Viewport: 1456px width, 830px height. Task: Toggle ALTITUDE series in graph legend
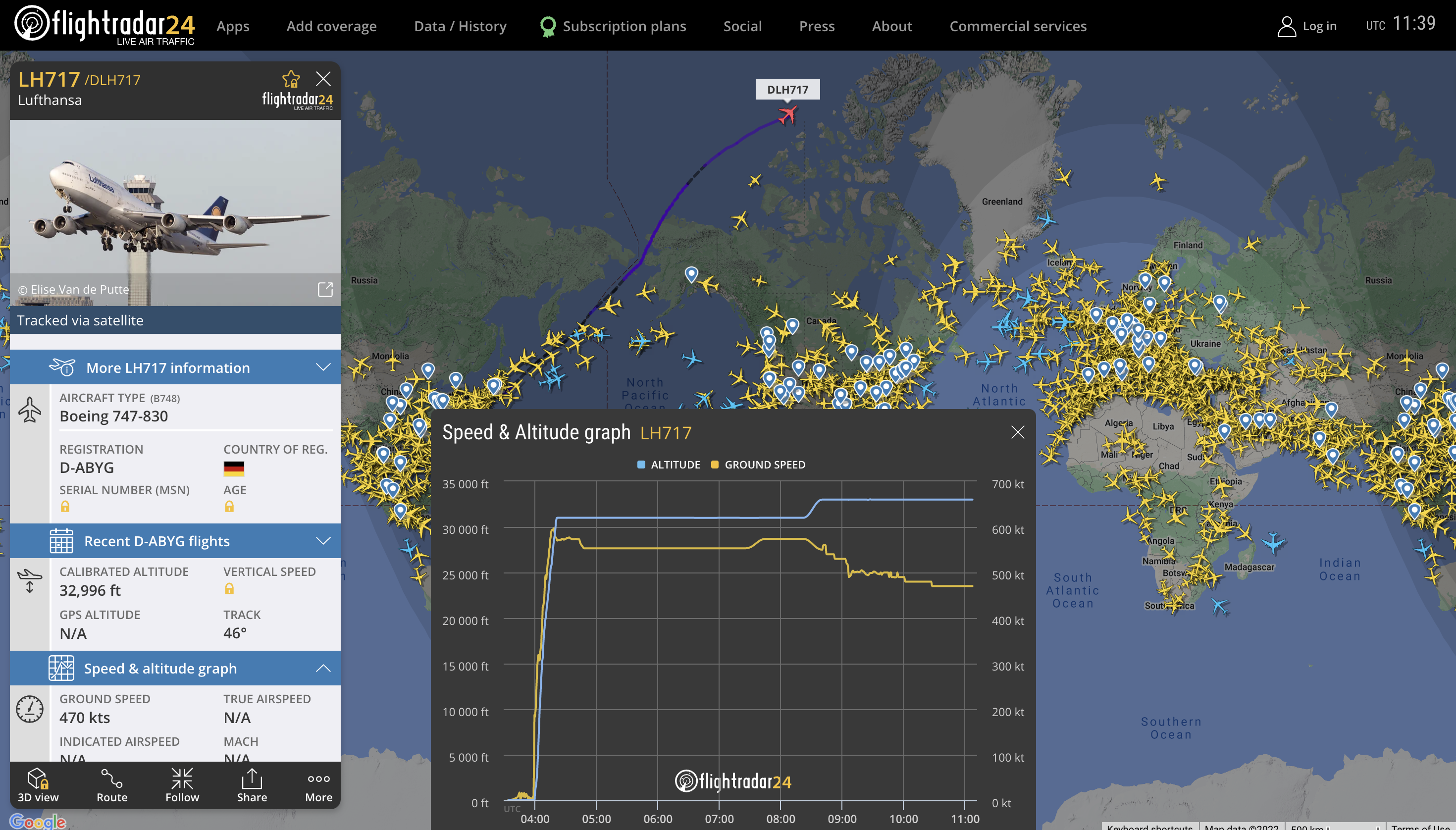tap(669, 465)
